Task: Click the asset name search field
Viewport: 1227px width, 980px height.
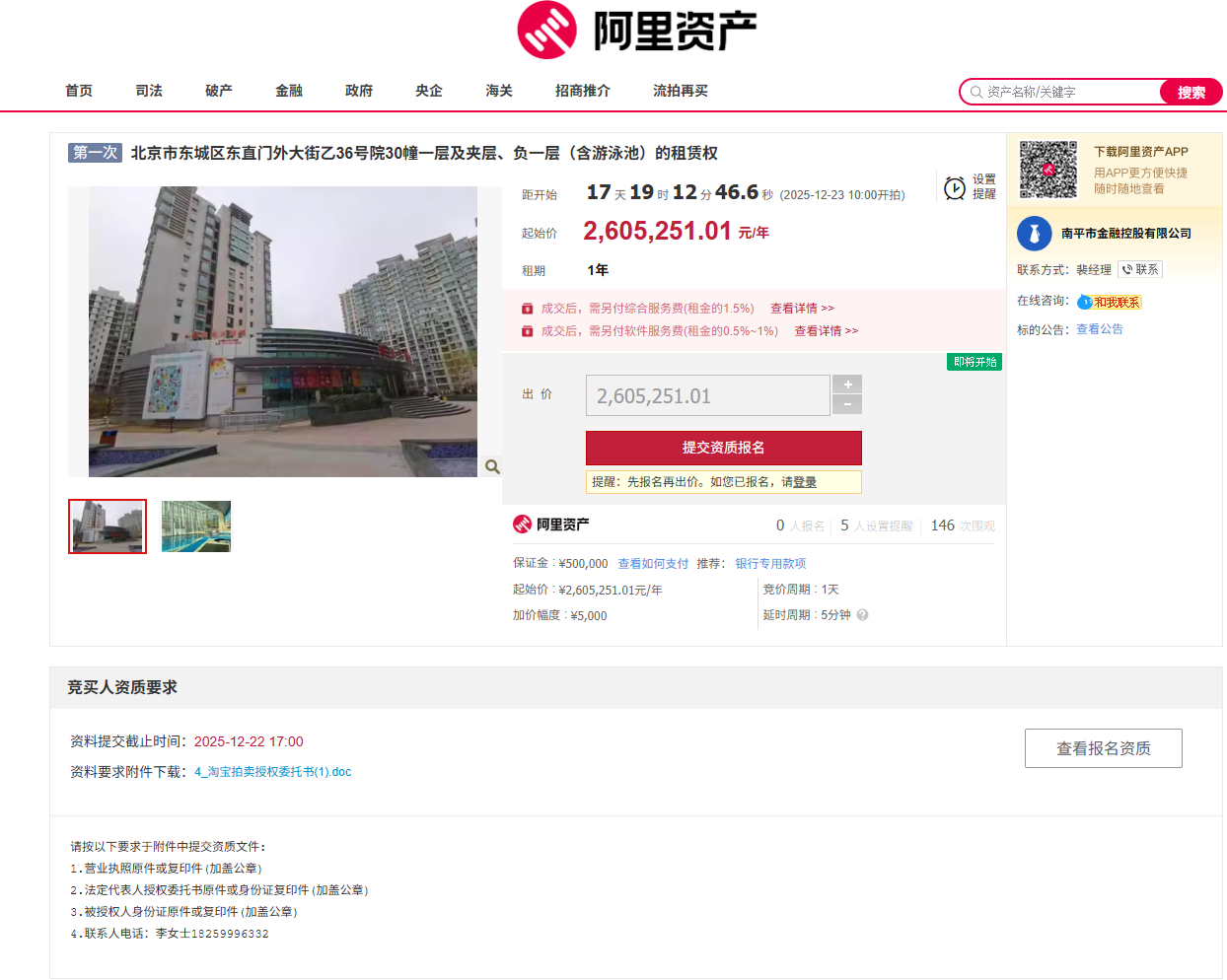Action: [x=1068, y=92]
